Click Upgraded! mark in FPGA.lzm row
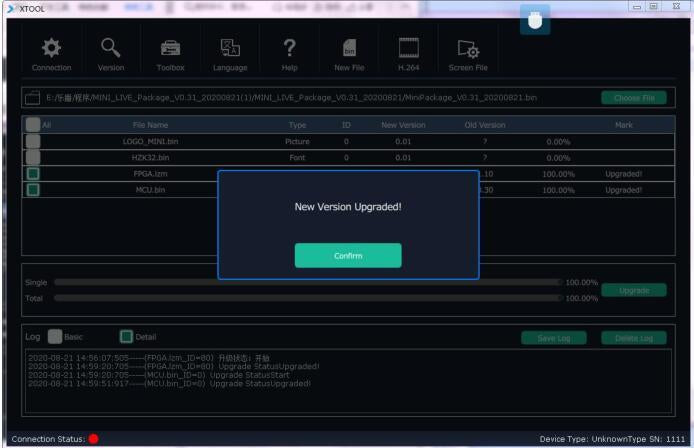This screenshot has width=694, height=448. tap(624, 174)
